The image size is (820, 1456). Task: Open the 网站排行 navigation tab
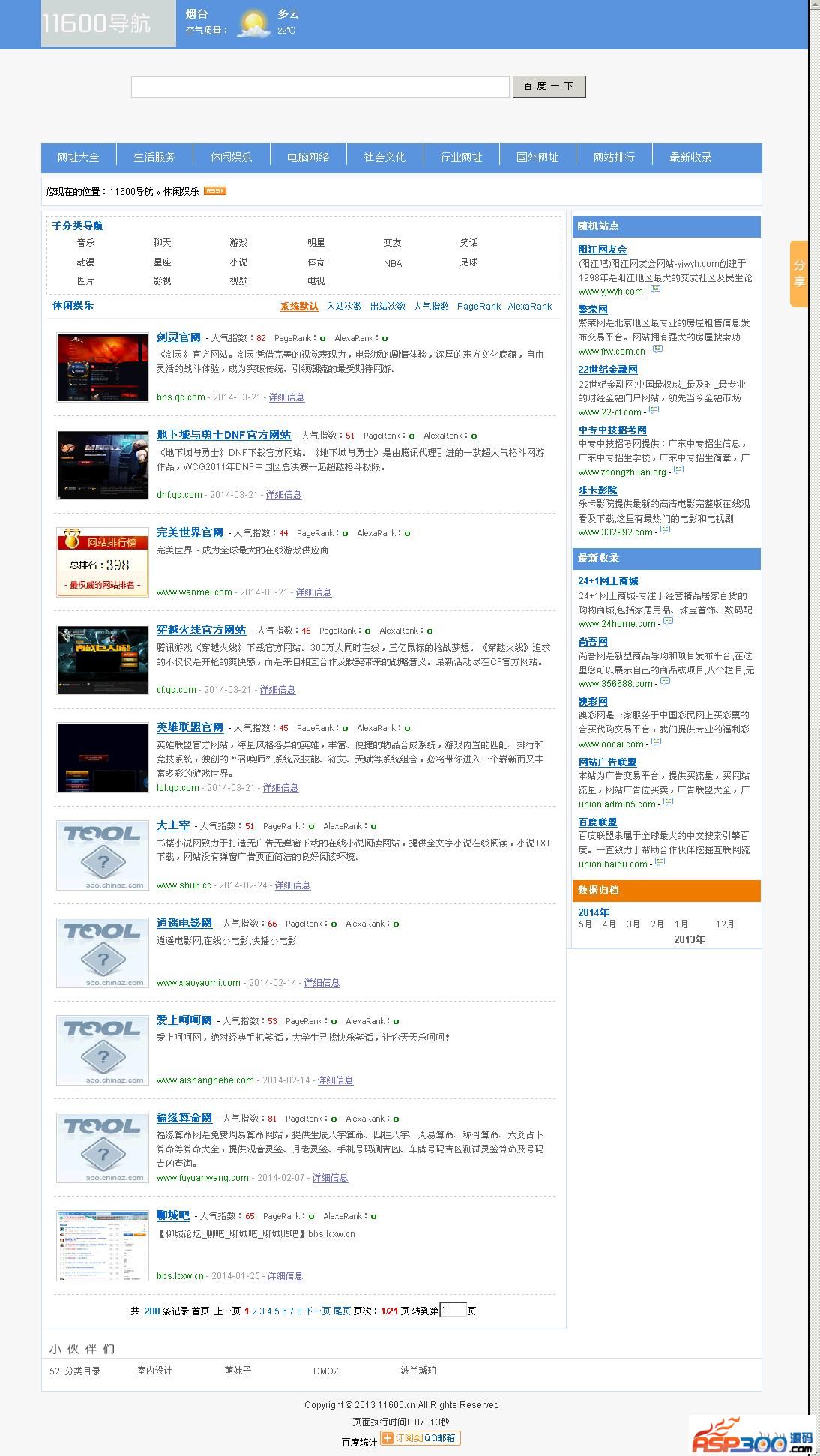click(614, 157)
